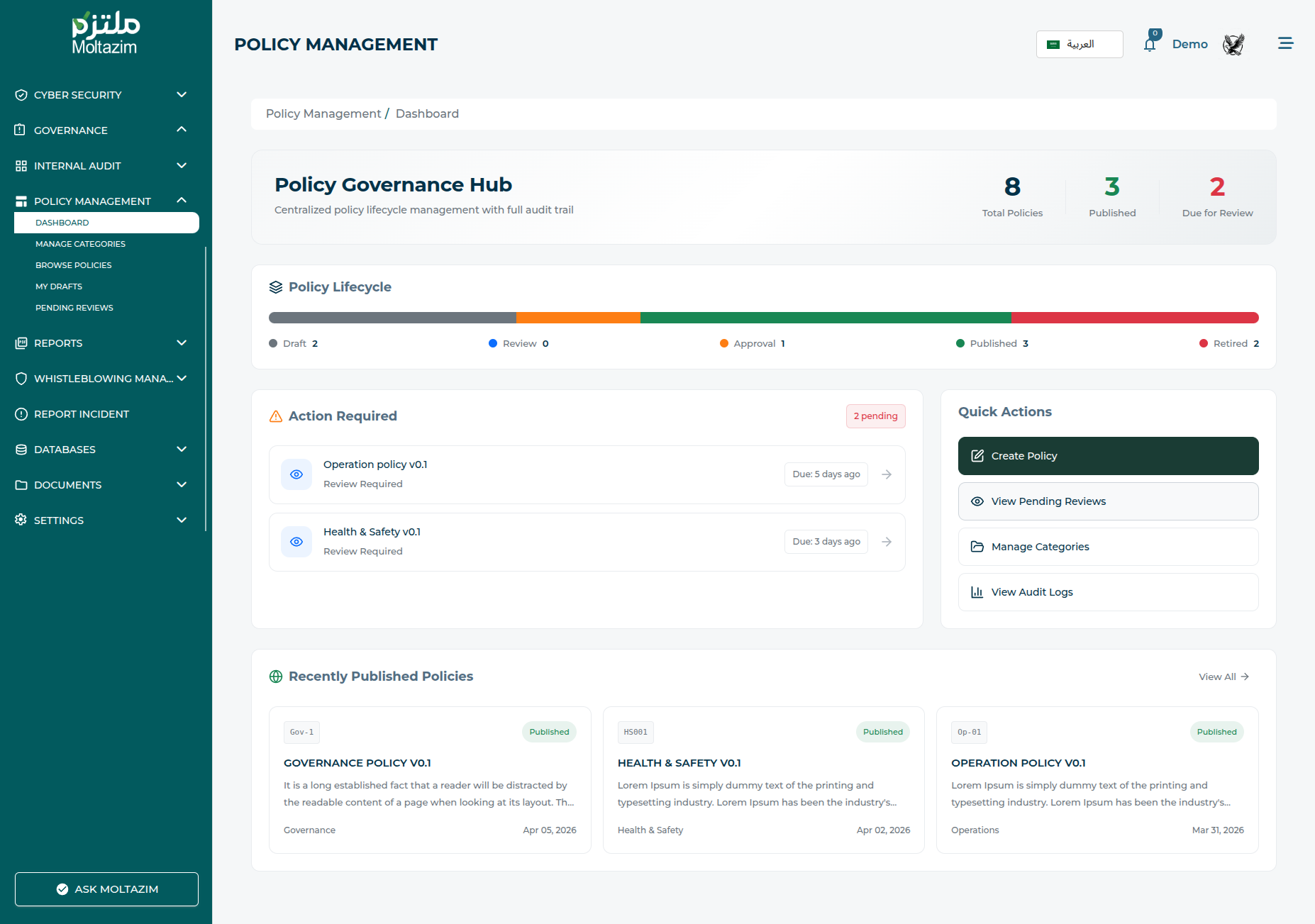The image size is (1315, 924).
Task: Click eye icon beside Operation policy v0.1
Action: pos(296,474)
